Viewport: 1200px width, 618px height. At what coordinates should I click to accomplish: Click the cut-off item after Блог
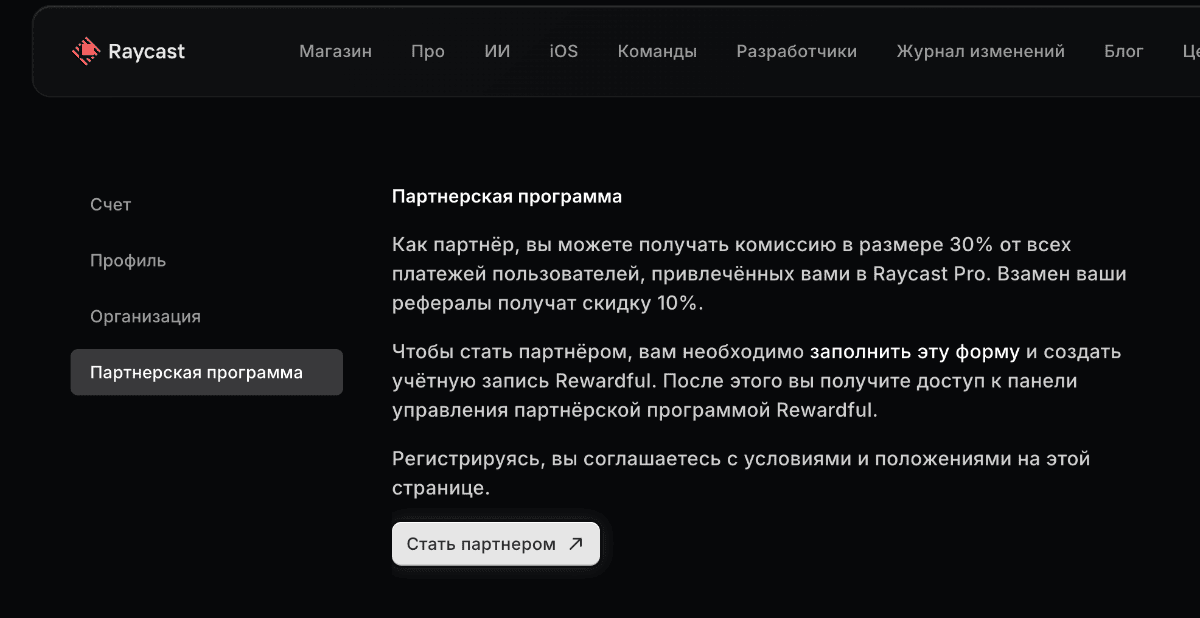[x=1190, y=52]
